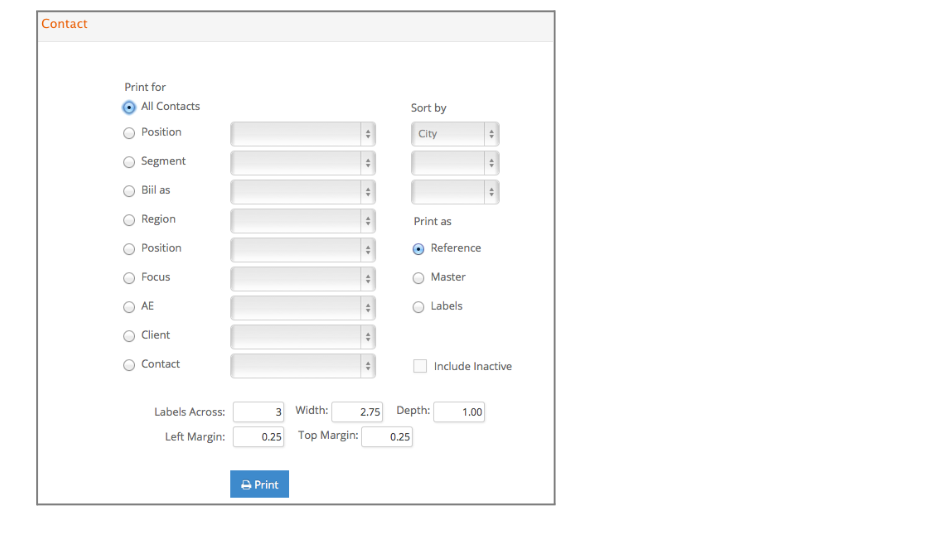This screenshot has height=541, width=944.
Task: Open the Segment dropdown list
Action: [x=303, y=162]
